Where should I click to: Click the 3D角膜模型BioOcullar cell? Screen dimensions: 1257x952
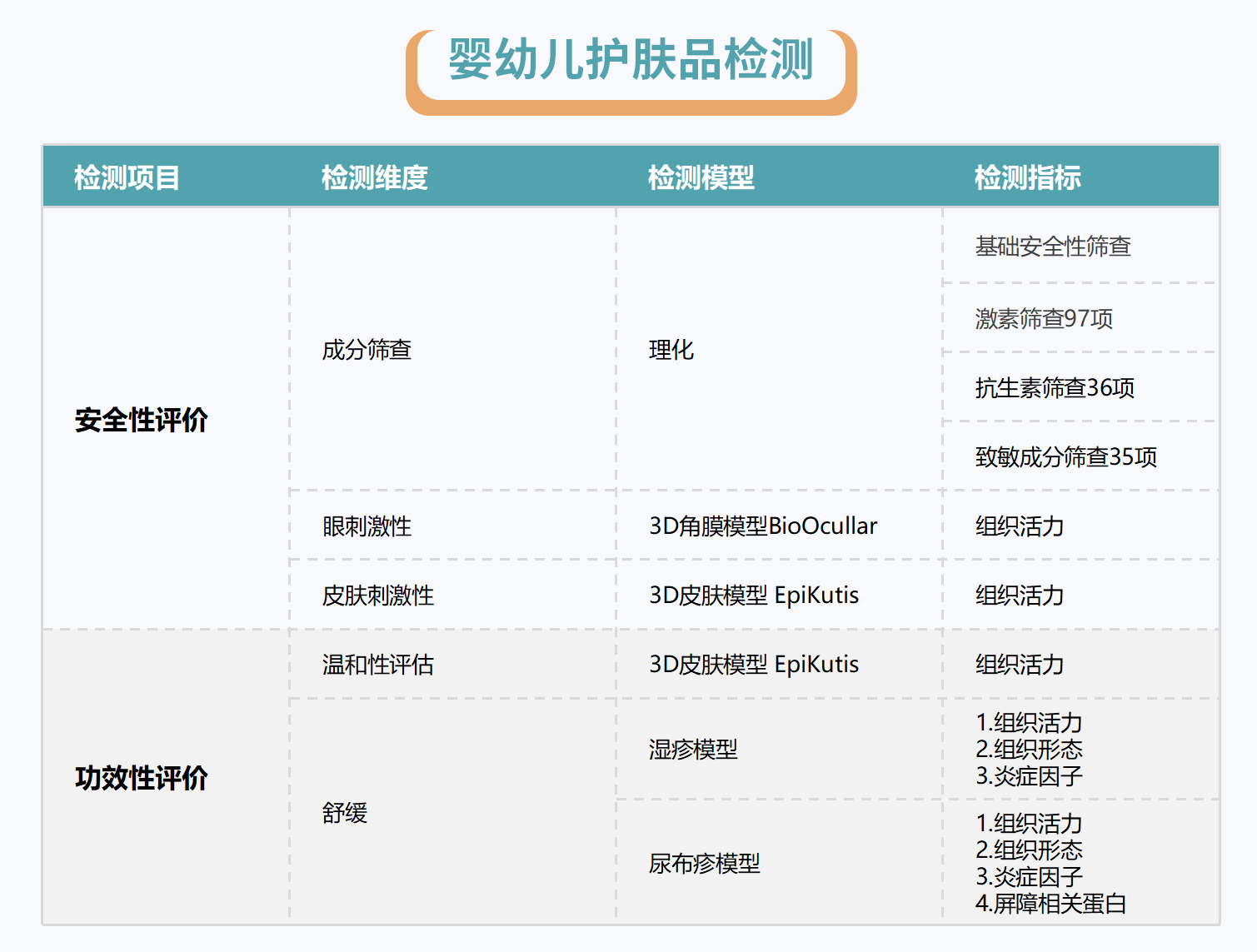(x=762, y=526)
